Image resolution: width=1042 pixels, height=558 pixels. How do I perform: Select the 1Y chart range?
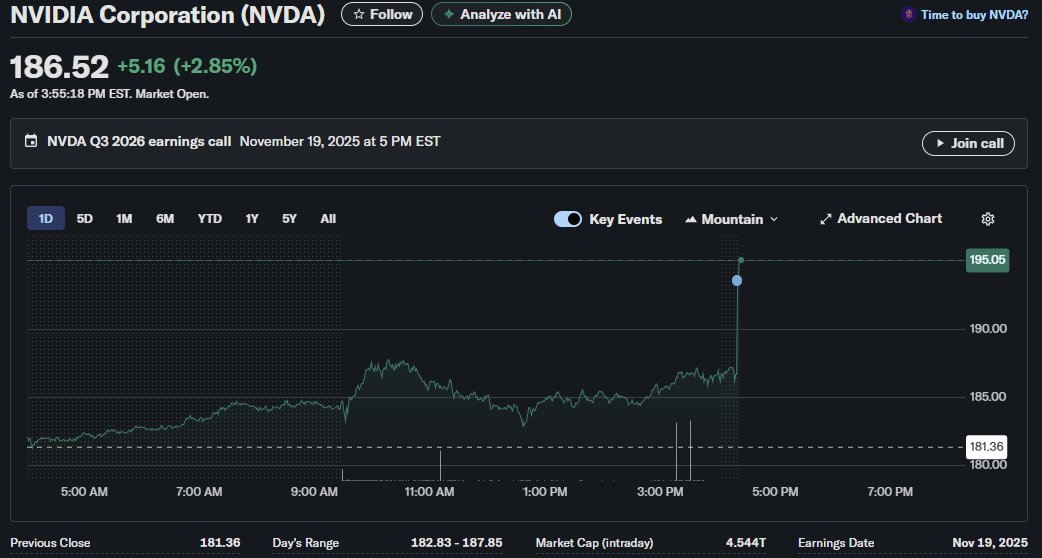[x=252, y=219]
